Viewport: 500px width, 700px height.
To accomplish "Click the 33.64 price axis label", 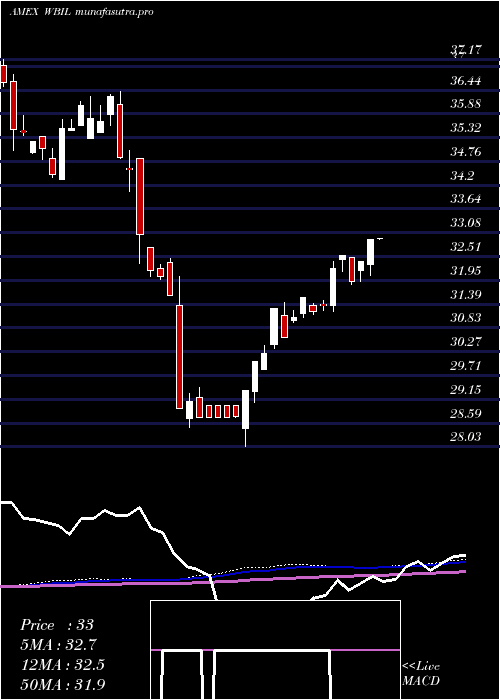I will coord(466,199).
